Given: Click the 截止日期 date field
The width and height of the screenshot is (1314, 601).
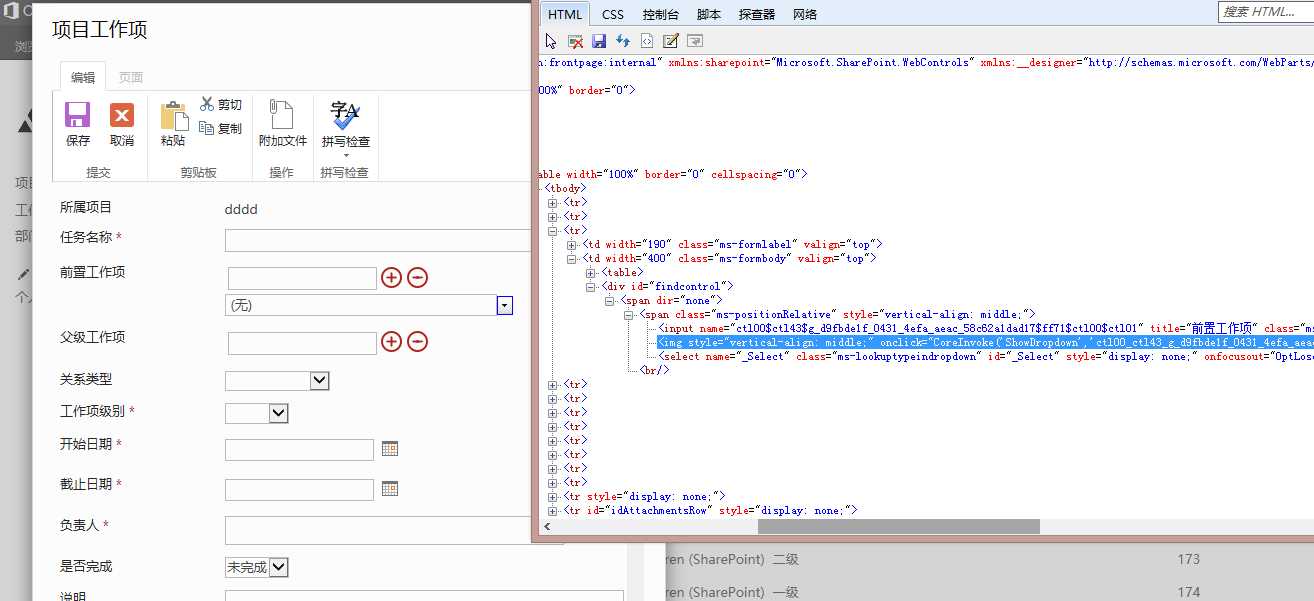Looking at the screenshot, I should 300,490.
